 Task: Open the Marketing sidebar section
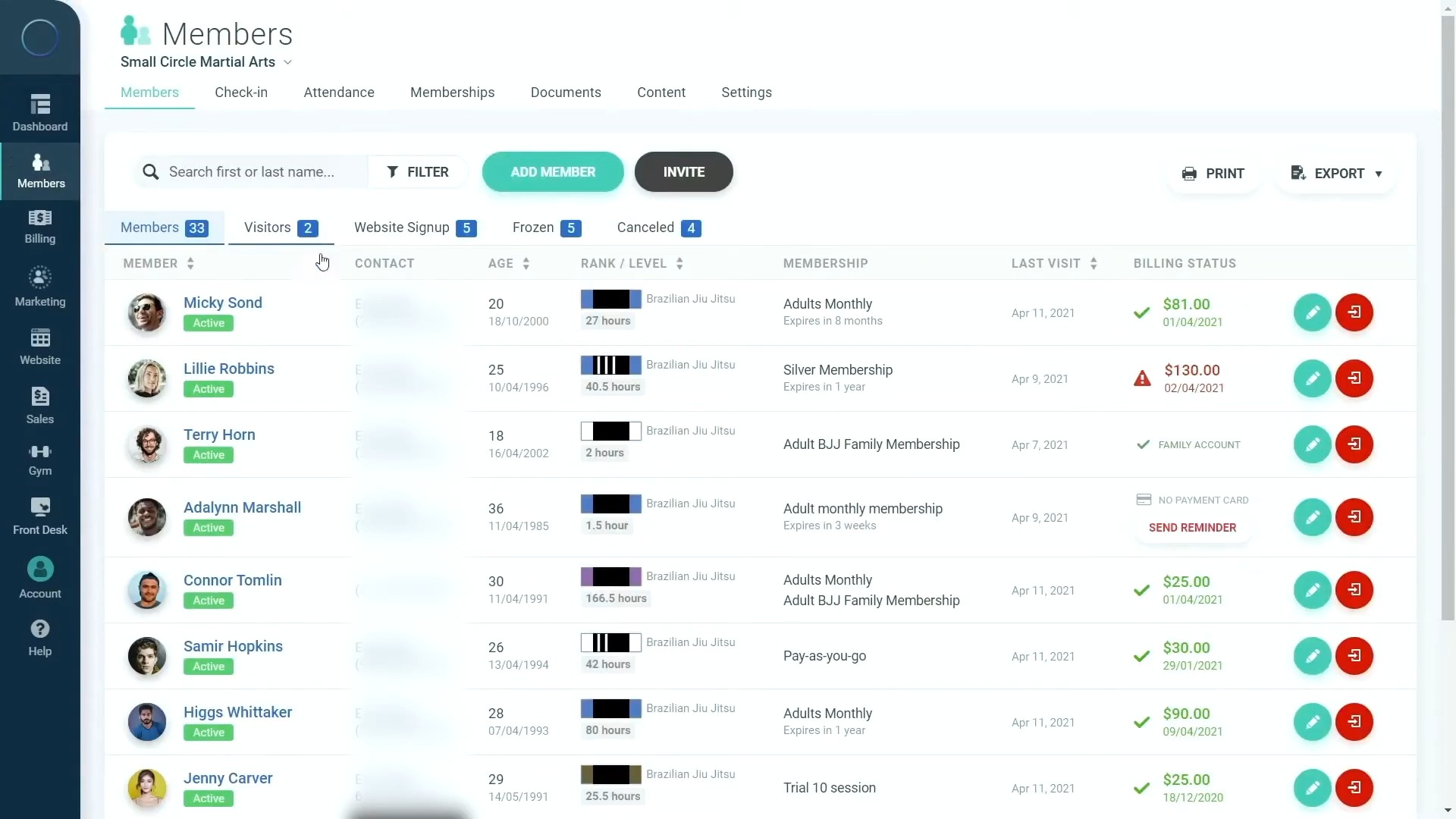coord(40,287)
